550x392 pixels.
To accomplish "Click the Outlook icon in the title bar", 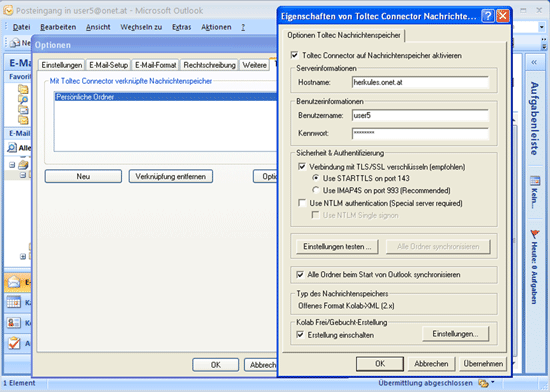I will tap(8, 11).
